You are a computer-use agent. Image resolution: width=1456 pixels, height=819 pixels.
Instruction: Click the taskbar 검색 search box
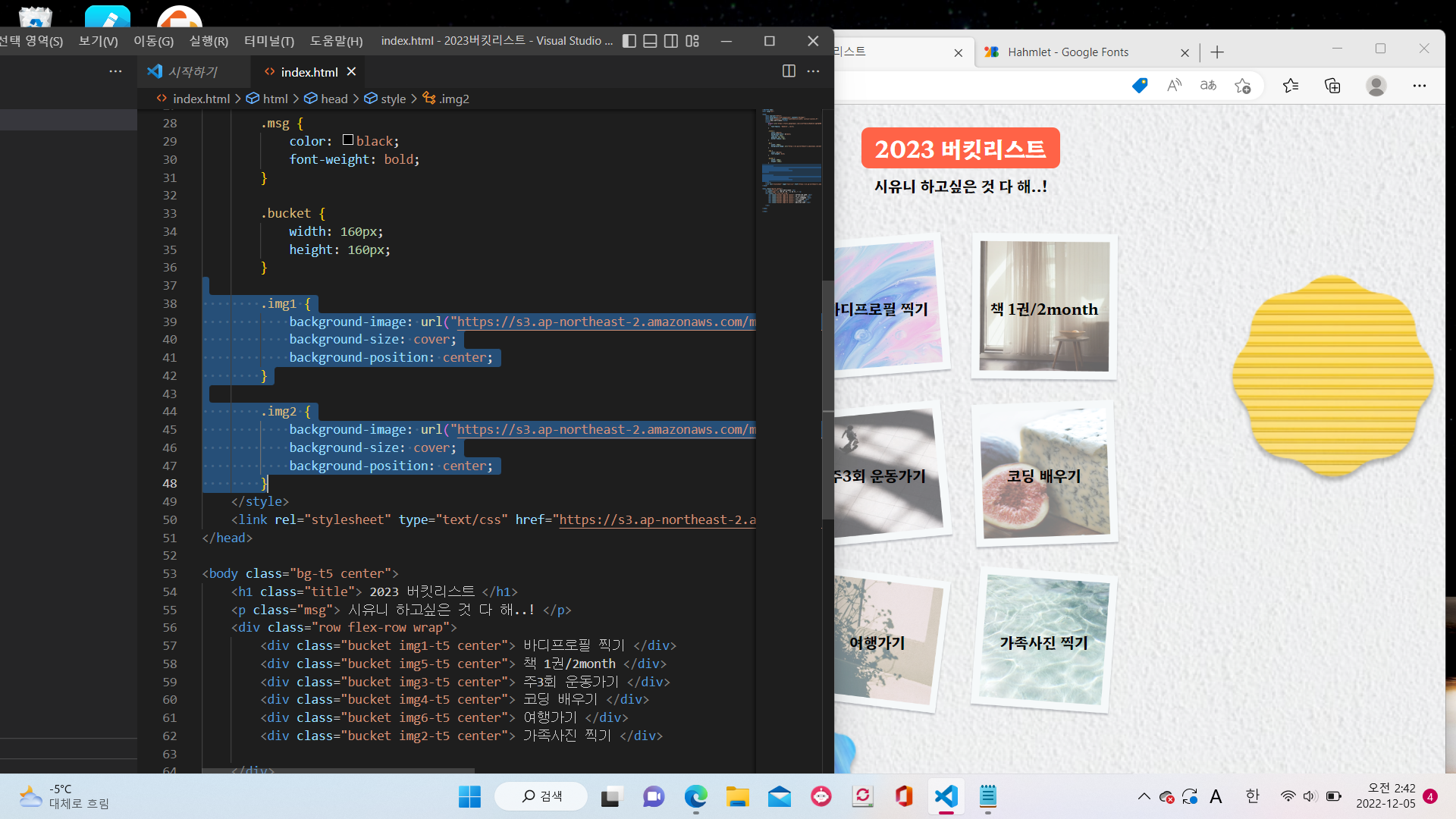click(541, 796)
